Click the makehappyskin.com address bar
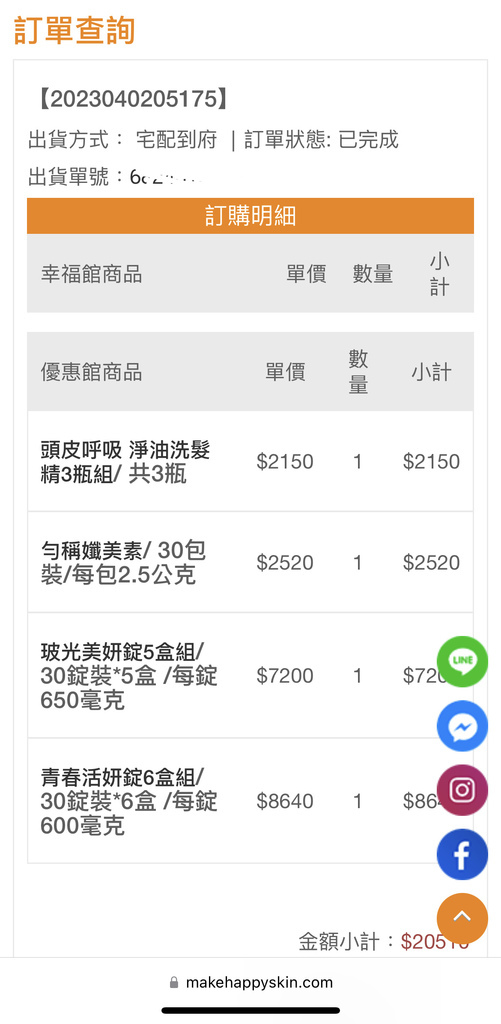Image resolution: width=501 pixels, height=1024 pixels. click(x=251, y=982)
